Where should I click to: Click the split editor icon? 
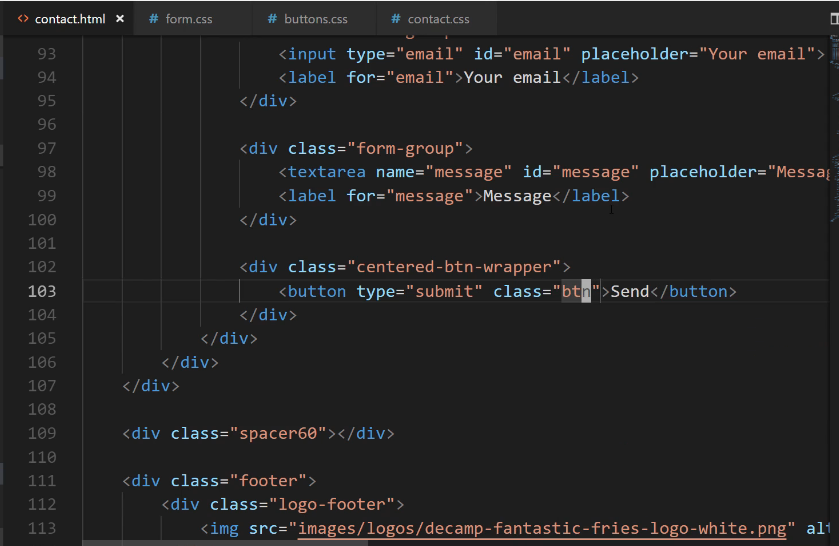click(834, 19)
